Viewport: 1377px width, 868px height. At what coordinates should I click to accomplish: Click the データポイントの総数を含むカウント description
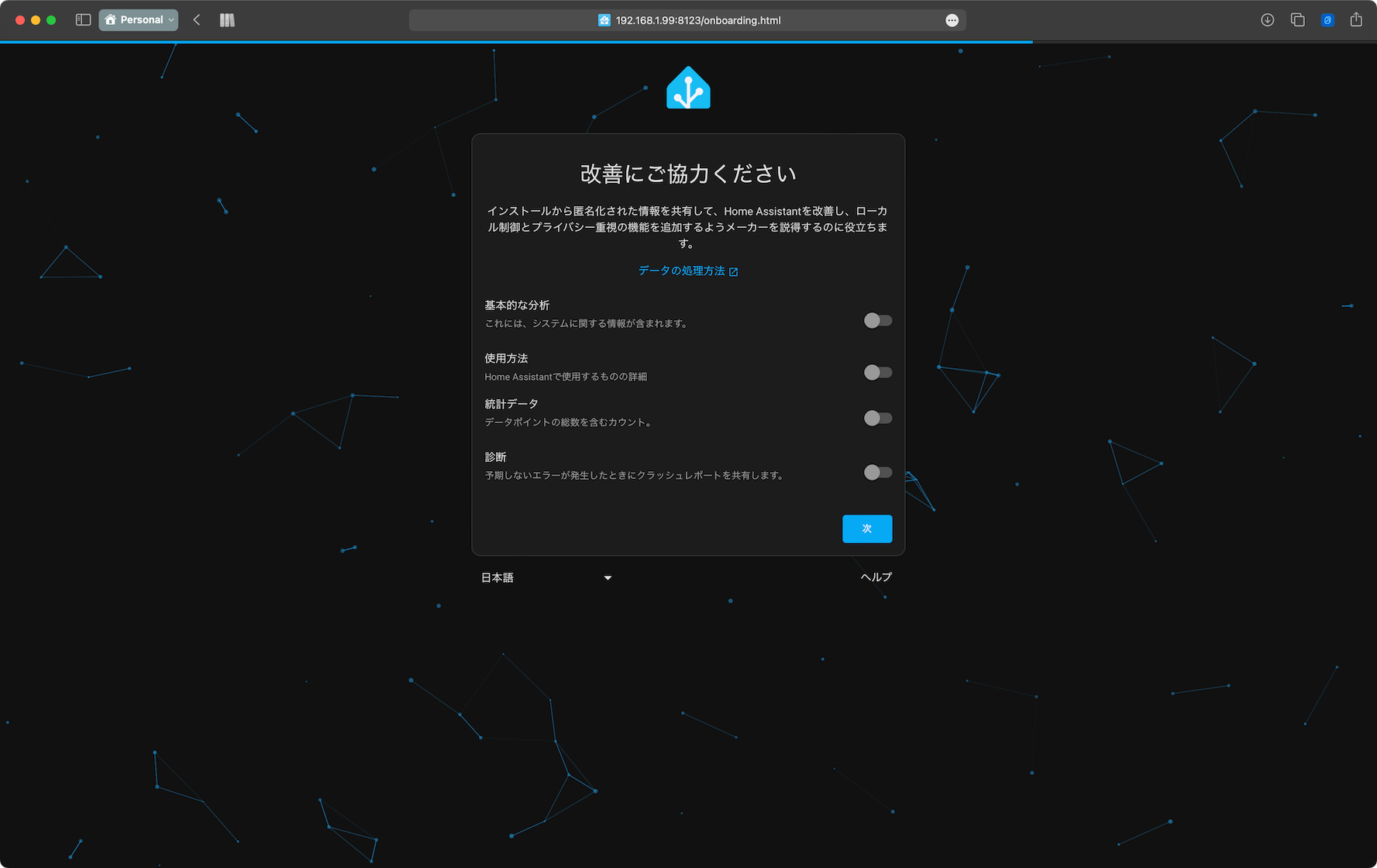tap(570, 422)
